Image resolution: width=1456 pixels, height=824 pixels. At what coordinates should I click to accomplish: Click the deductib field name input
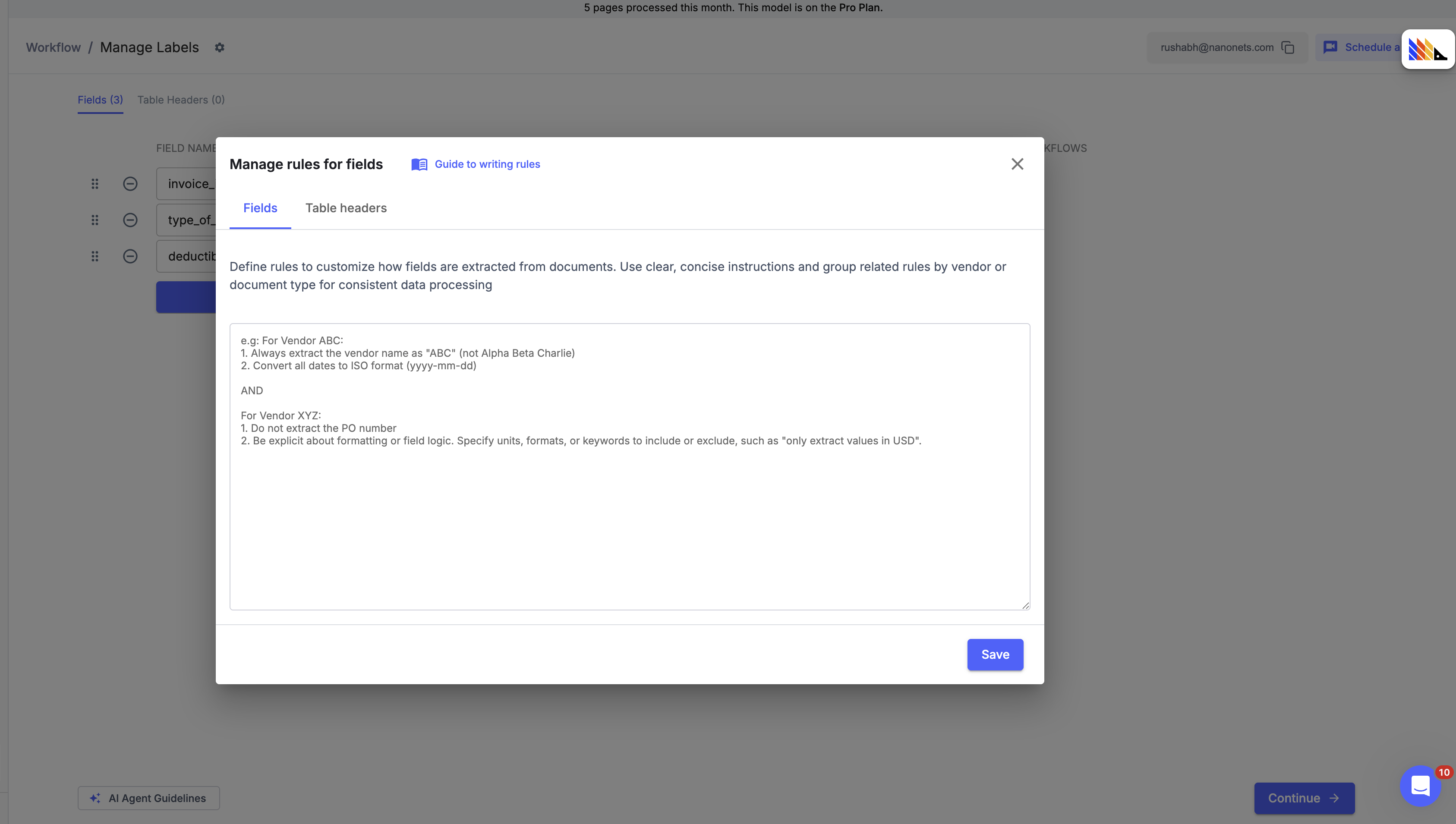tap(186, 256)
